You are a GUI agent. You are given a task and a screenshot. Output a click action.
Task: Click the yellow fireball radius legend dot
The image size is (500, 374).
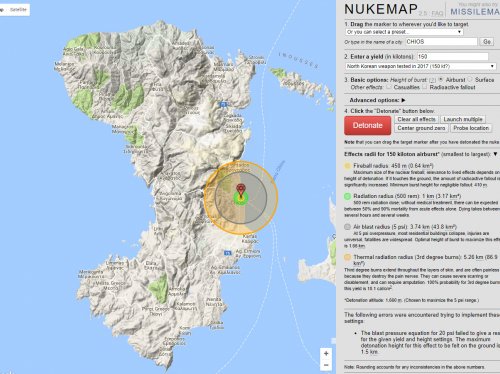coord(347,166)
